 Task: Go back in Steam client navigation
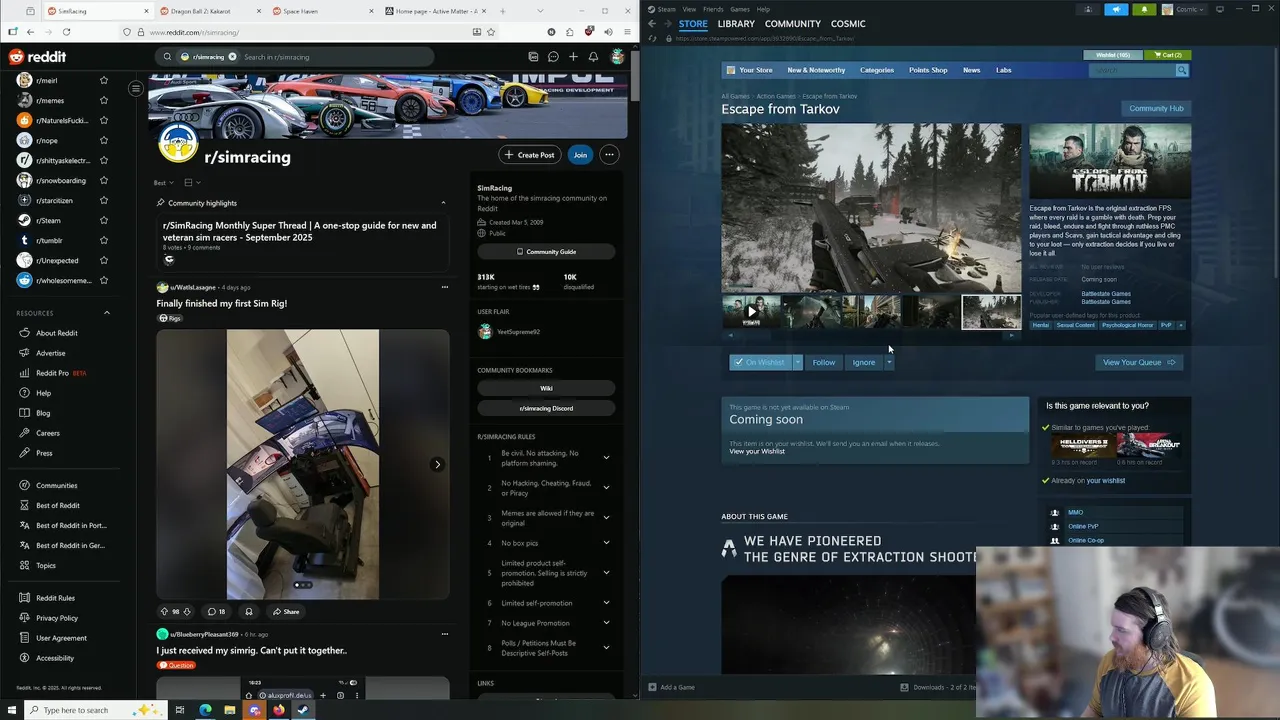[x=652, y=23]
